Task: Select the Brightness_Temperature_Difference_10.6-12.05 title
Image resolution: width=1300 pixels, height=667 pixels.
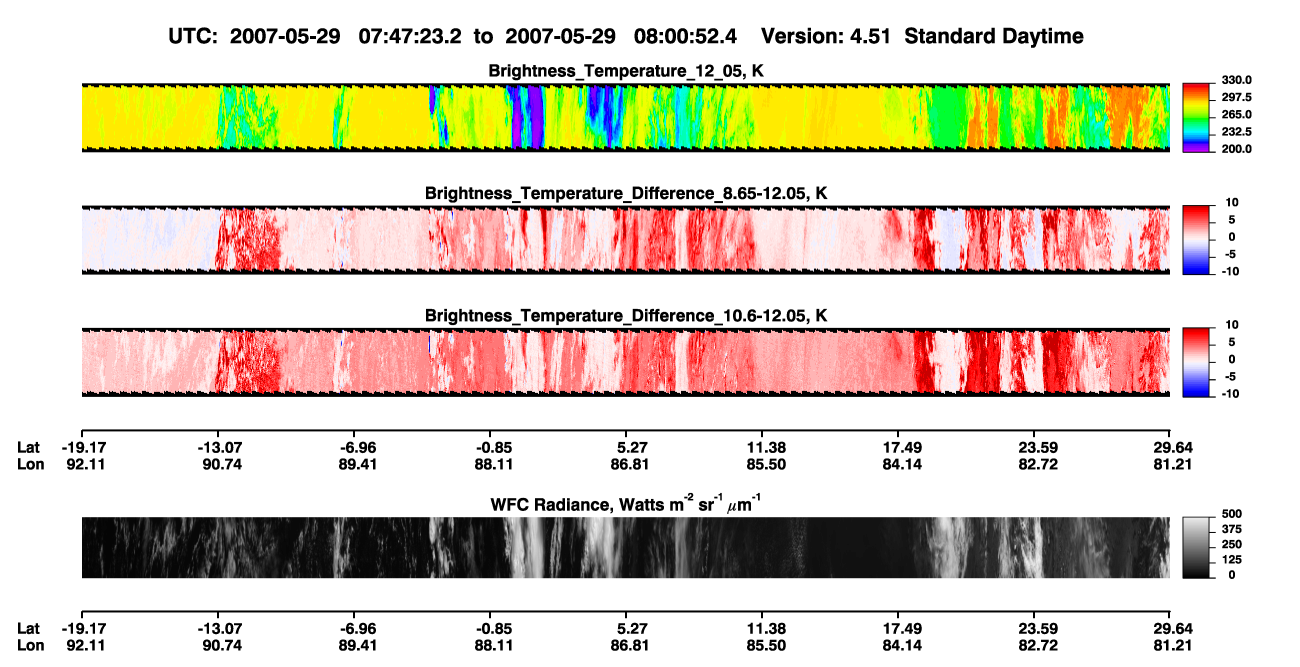Action: (625, 316)
